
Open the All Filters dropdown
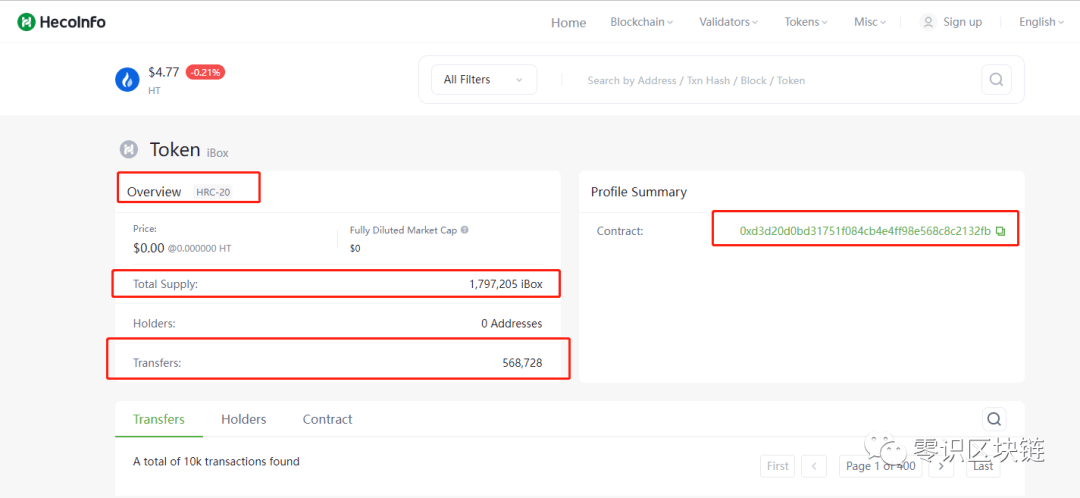coord(484,80)
